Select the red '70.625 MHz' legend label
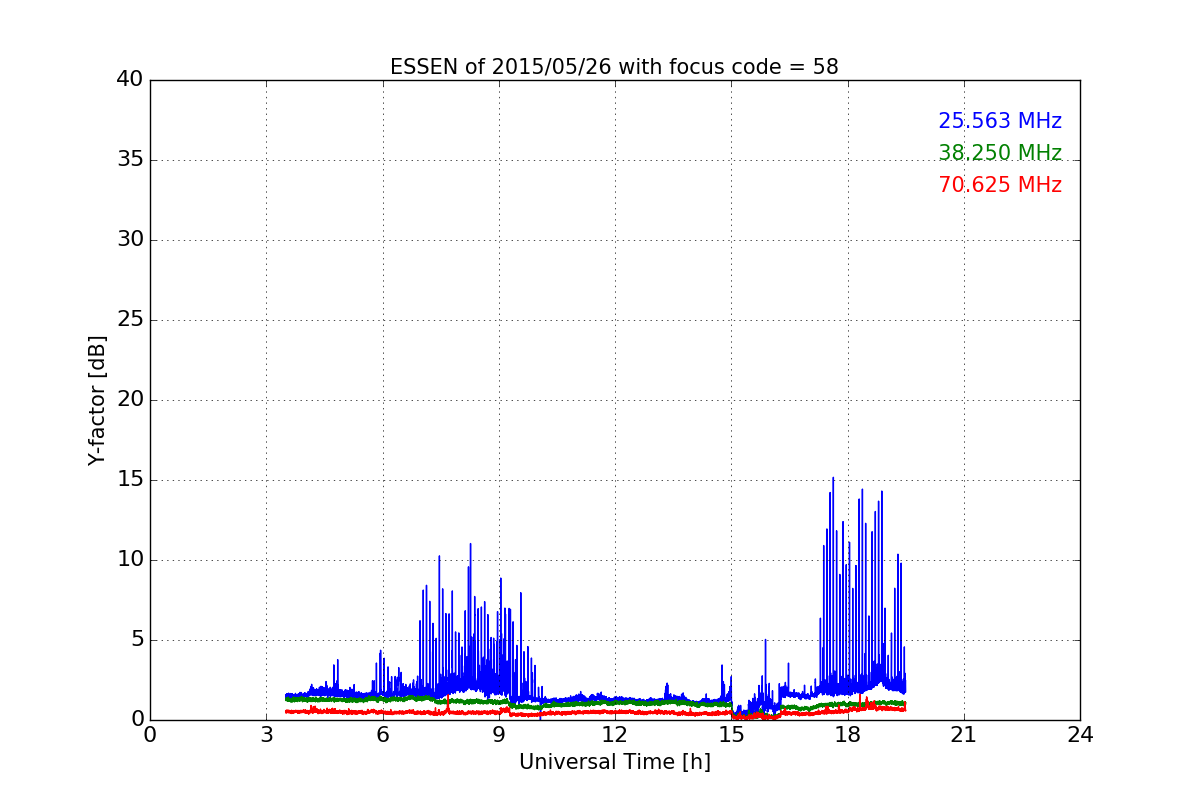 [1000, 185]
